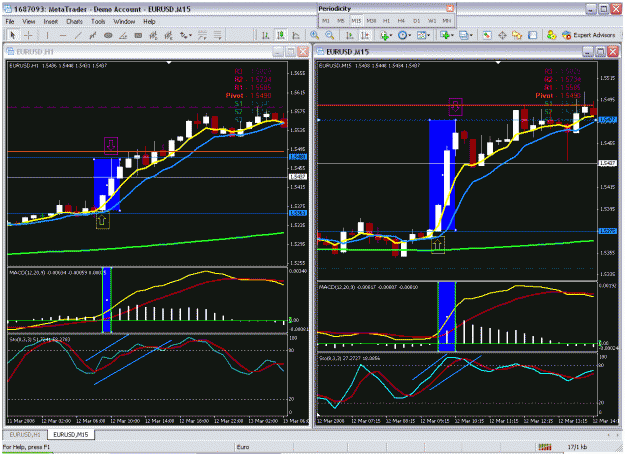
Task: Click the New Order icon
Action: [551, 35]
